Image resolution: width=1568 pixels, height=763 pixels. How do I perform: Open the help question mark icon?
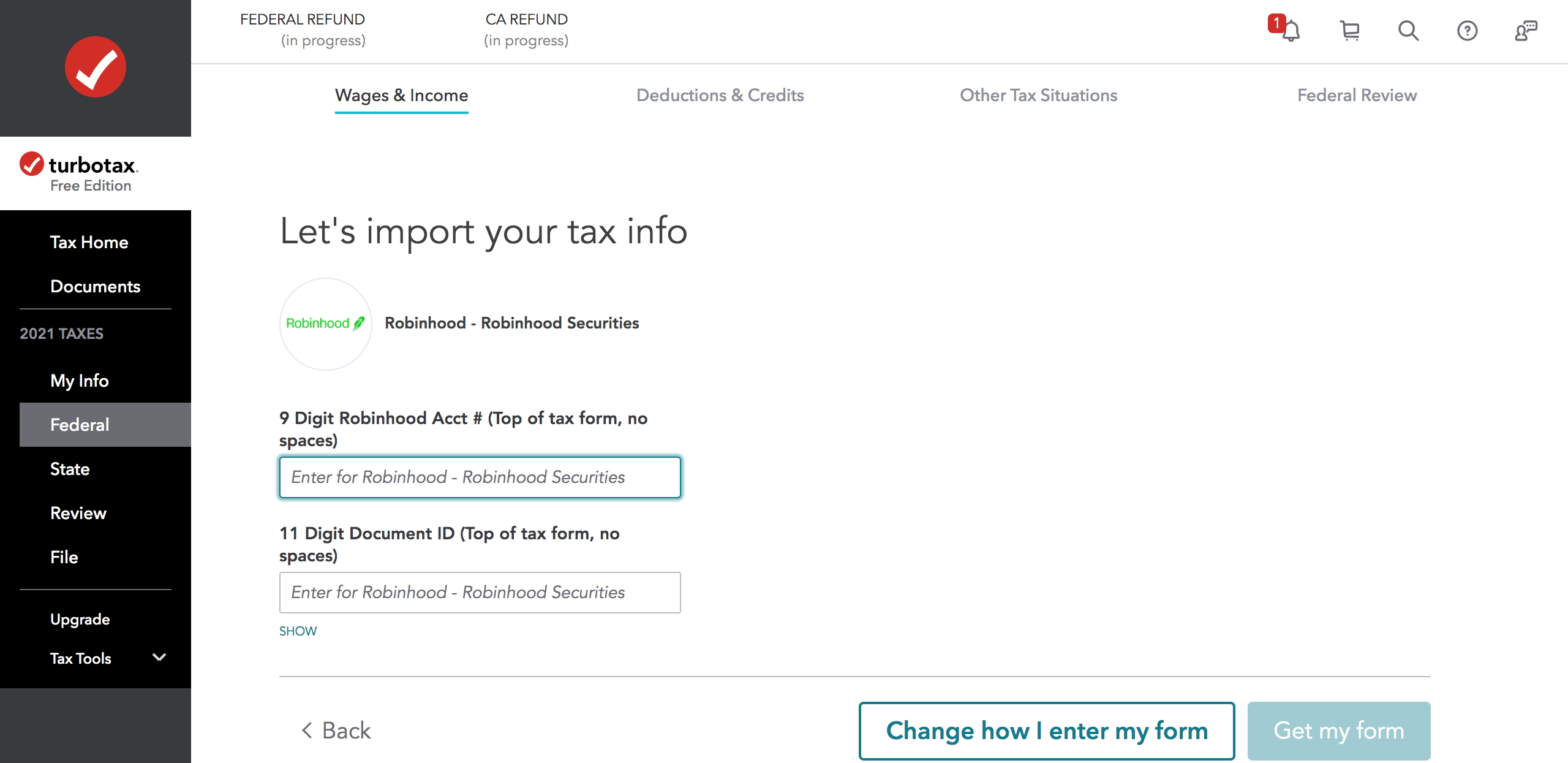click(x=1467, y=31)
